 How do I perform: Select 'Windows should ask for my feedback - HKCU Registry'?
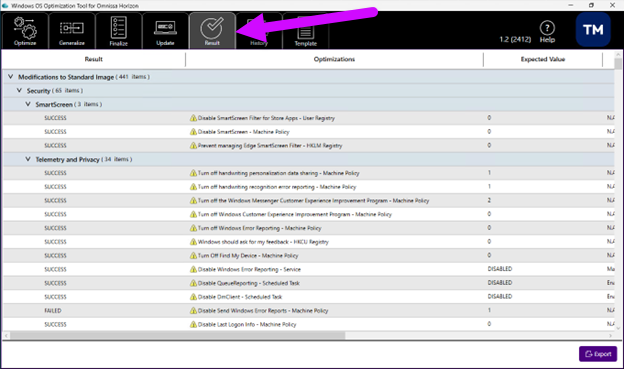point(263,242)
